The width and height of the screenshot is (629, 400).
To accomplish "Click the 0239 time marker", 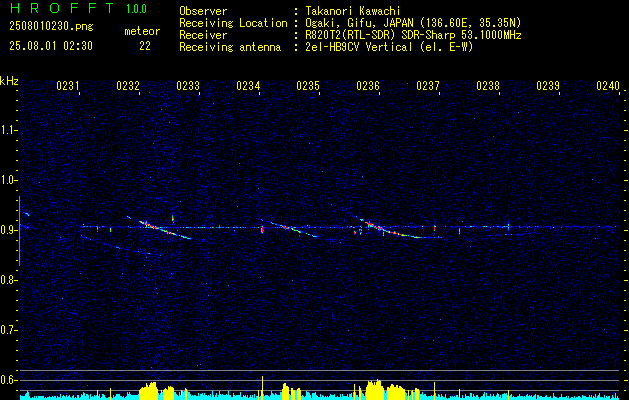I will pos(548,85).
